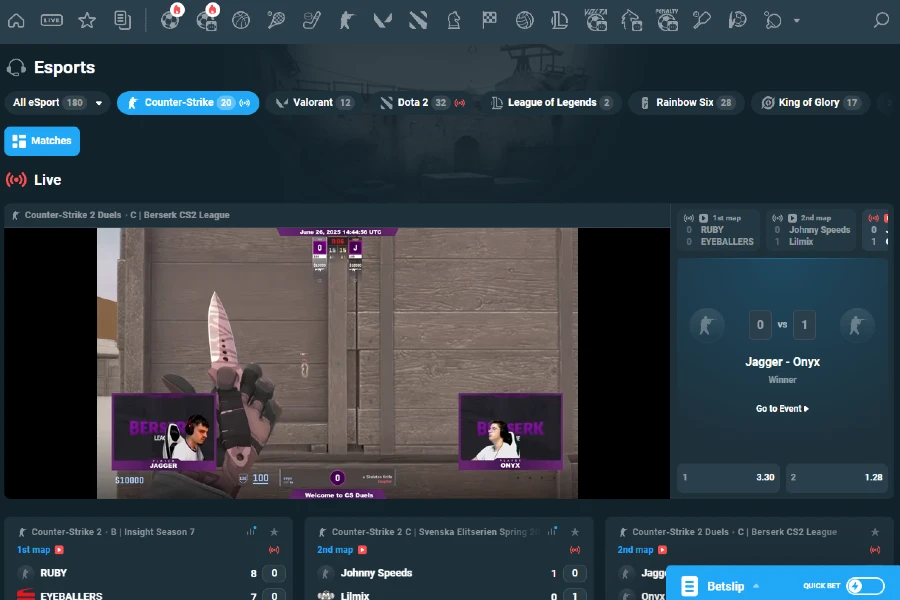The height and width of the screenshot is (600, 900).
Task: Expand the extra sports dropdown arrow in top bar
Action: (795, 20)
